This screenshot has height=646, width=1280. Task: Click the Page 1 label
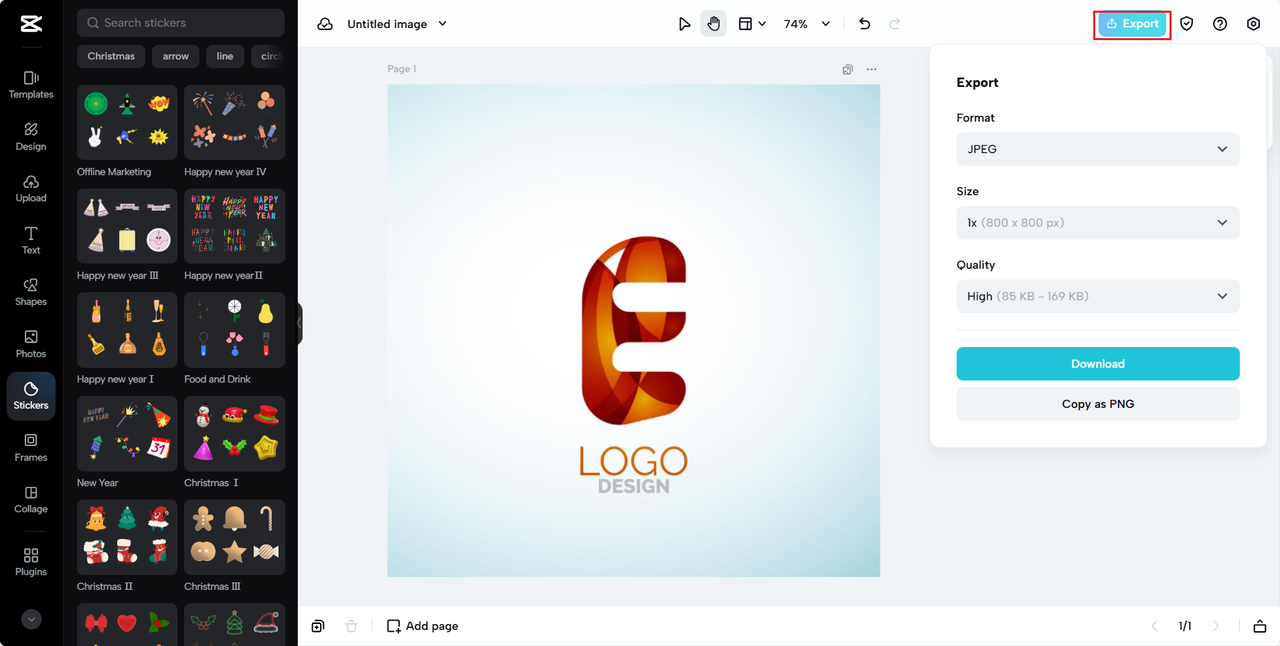(x=402, y=69)
